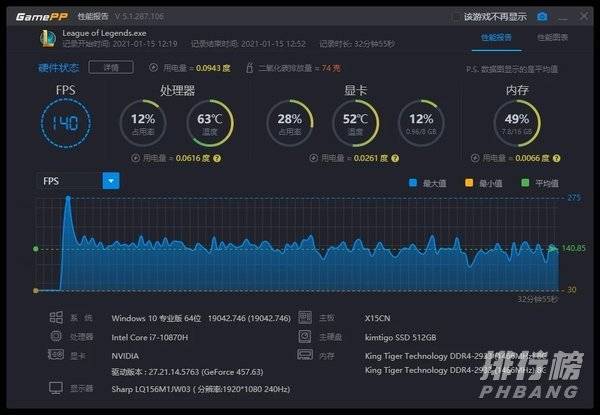The image size is (600, 415).
Task: Click the video memory 12% gauge
Action: click(421, 123)
